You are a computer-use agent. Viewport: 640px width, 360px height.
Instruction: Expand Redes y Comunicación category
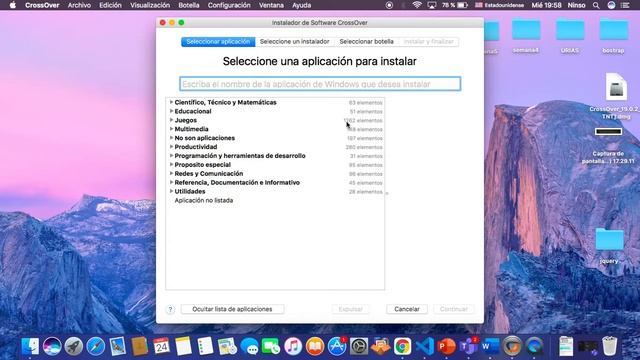click(x=171, y=173)
